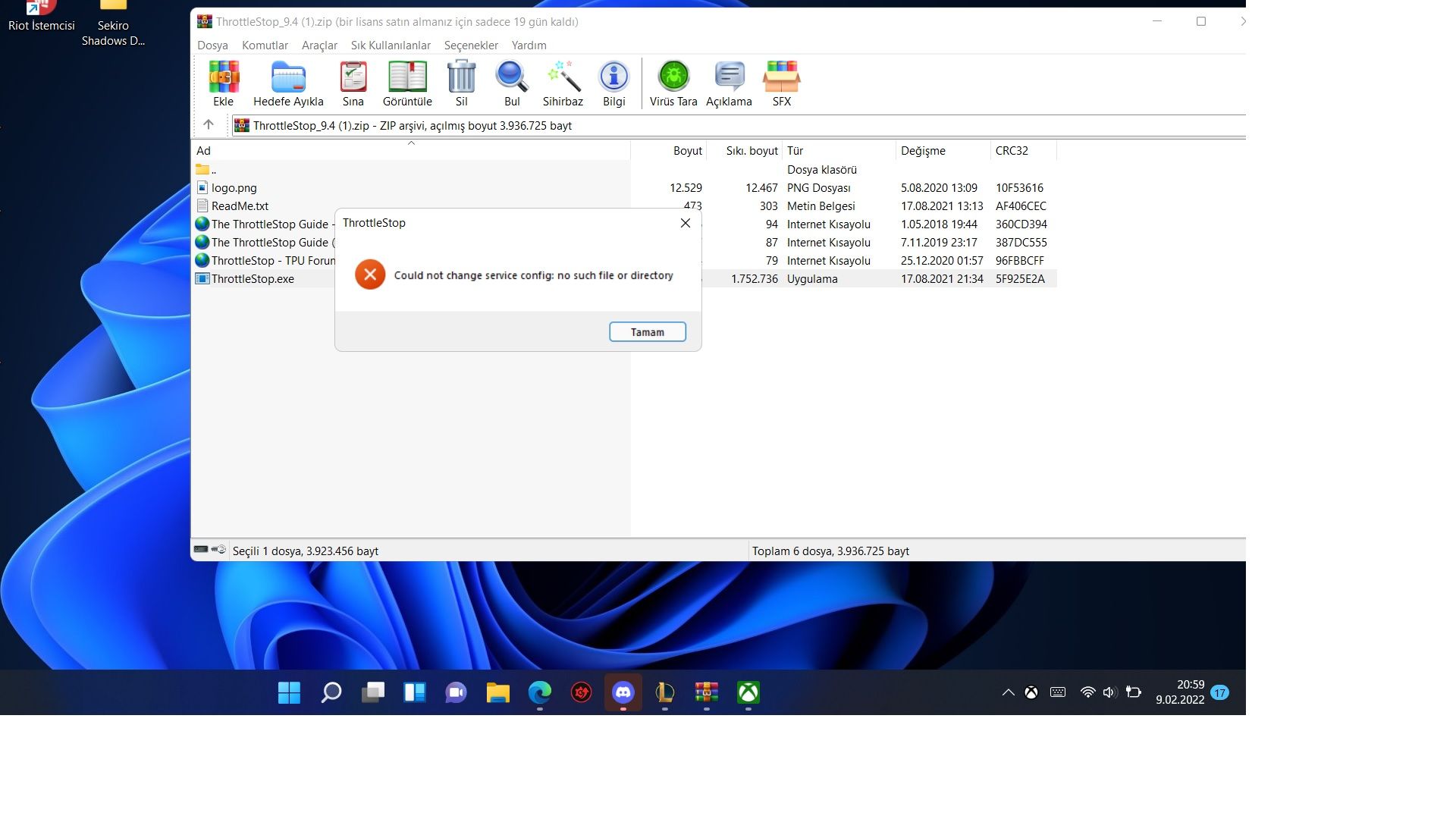Click the Virüs Tara scan icon
Screen dimensions: 1456x819
(x=673, y=77)
